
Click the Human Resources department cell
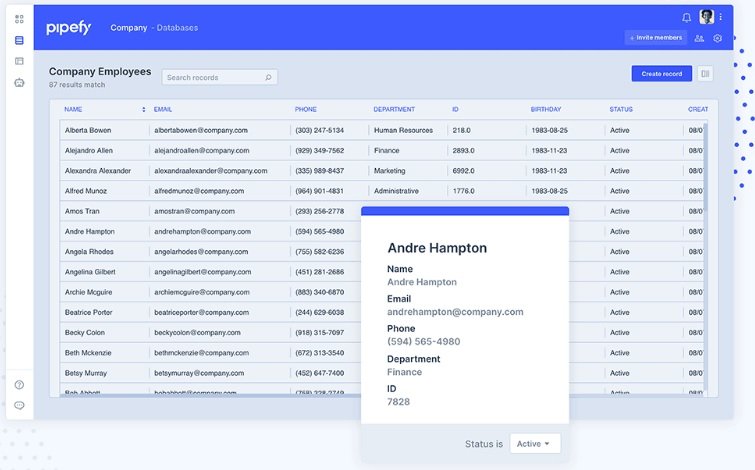click(x=404, y=130)
